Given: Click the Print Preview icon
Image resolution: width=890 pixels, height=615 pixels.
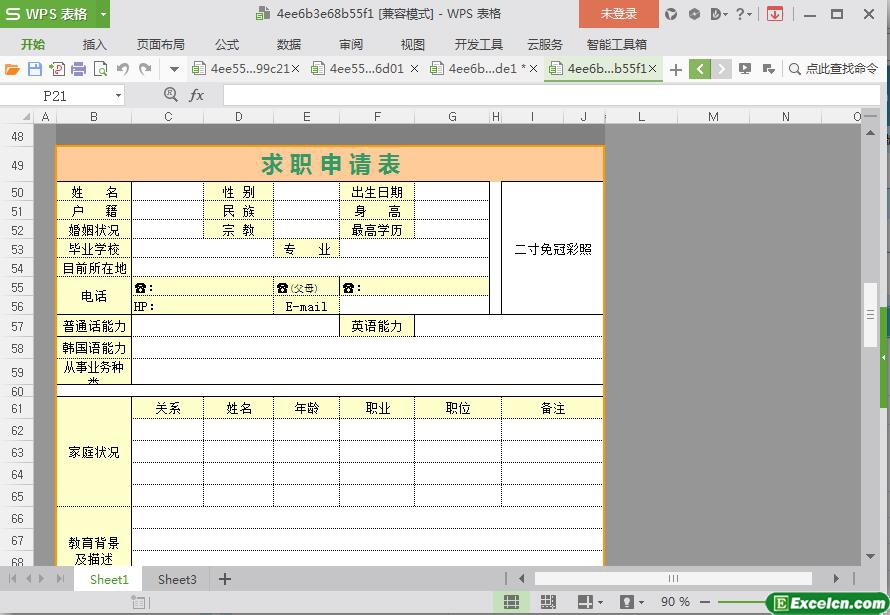Looking at the screenshot, I should [x=100, y=69].
